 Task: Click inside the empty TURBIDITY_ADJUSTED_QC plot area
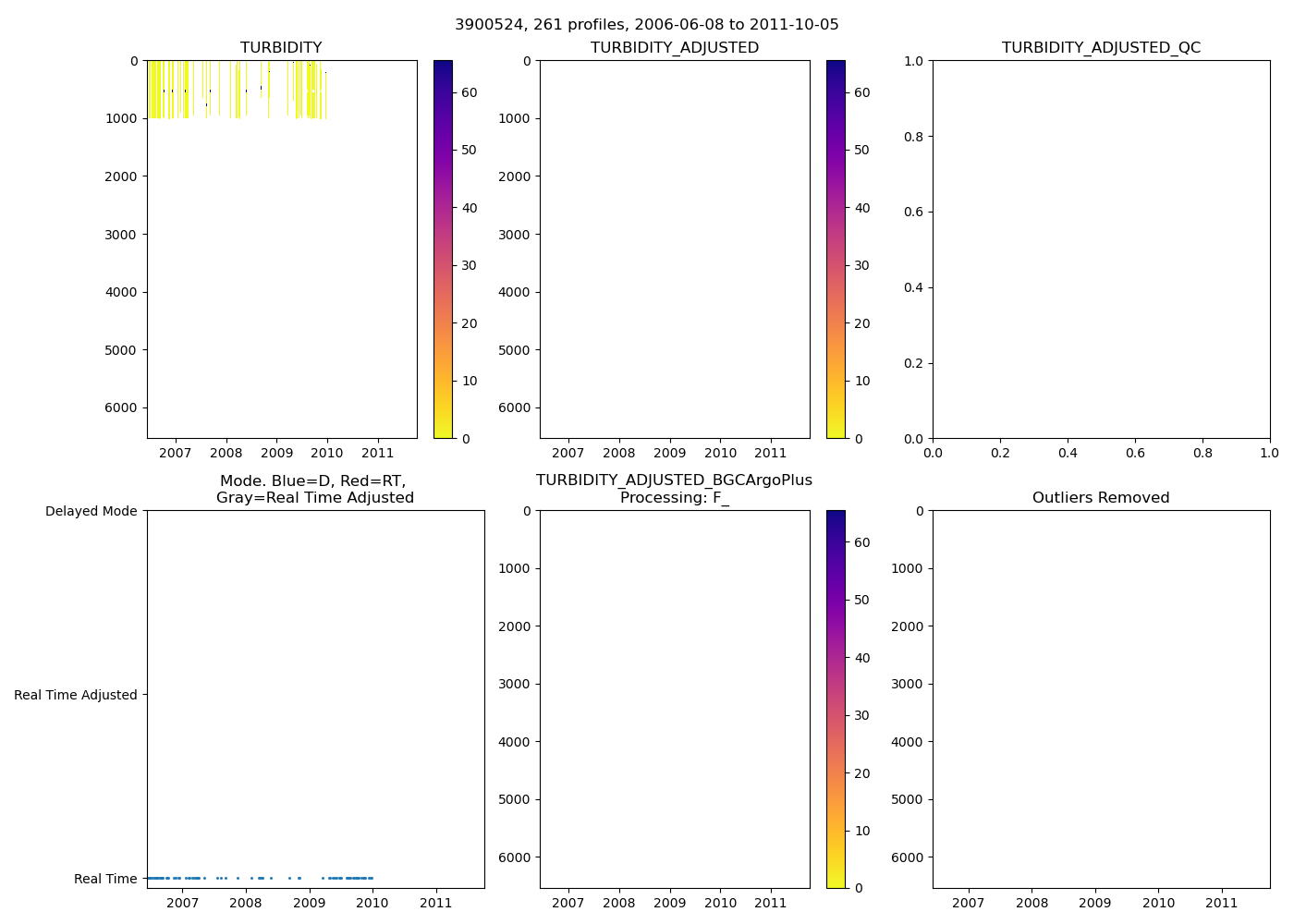tap(1101, 249)
